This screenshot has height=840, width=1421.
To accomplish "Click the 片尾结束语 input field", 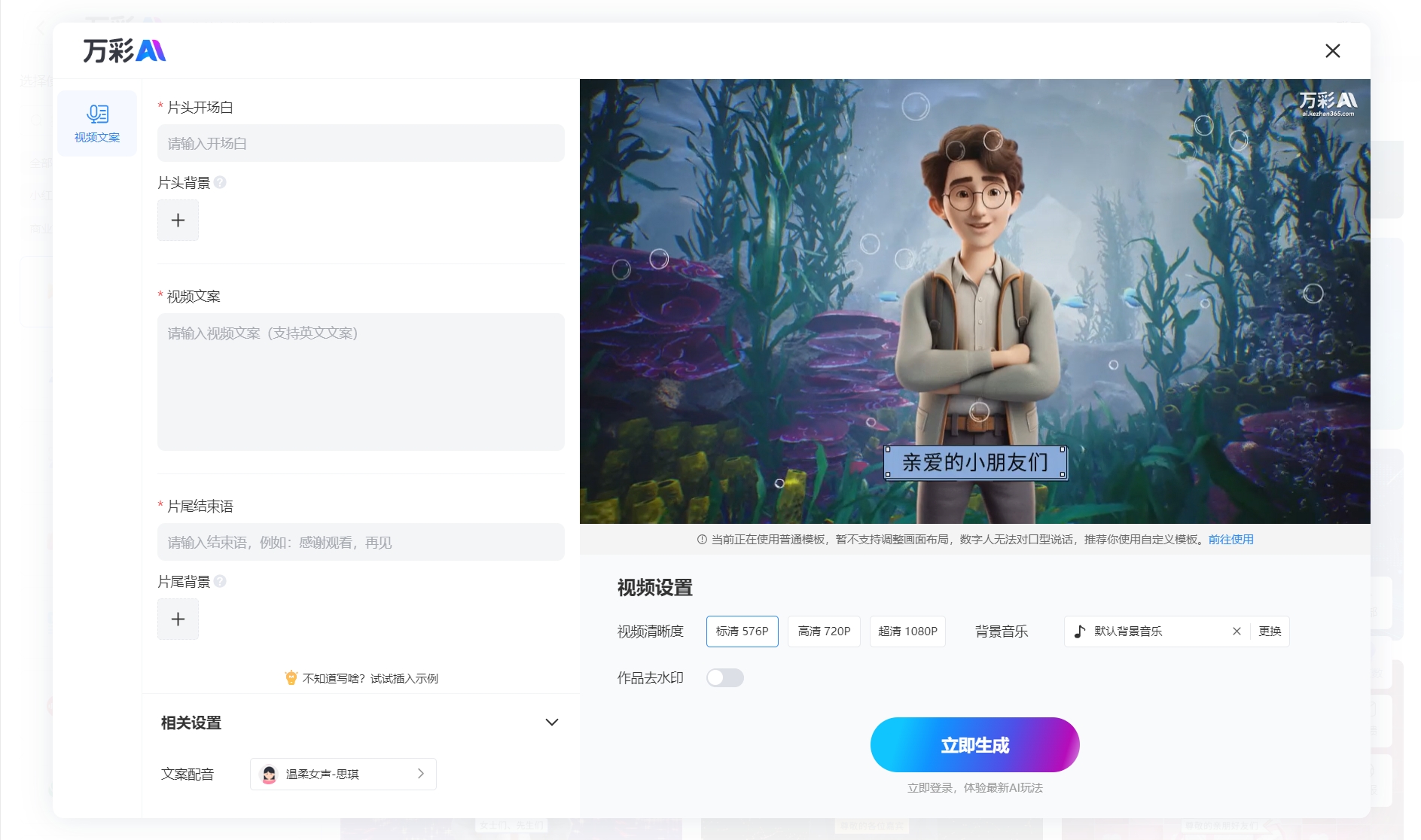I will (361, 542).
